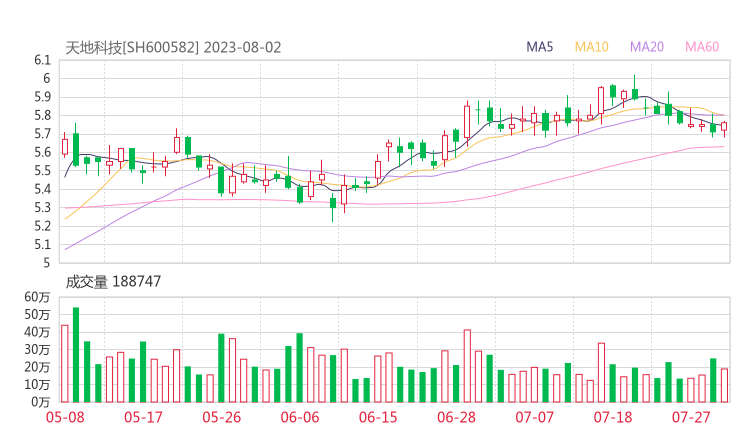Click the MA5 legend label
The image size is (740, 440).
pyautogui.click(x=539, y=47)
